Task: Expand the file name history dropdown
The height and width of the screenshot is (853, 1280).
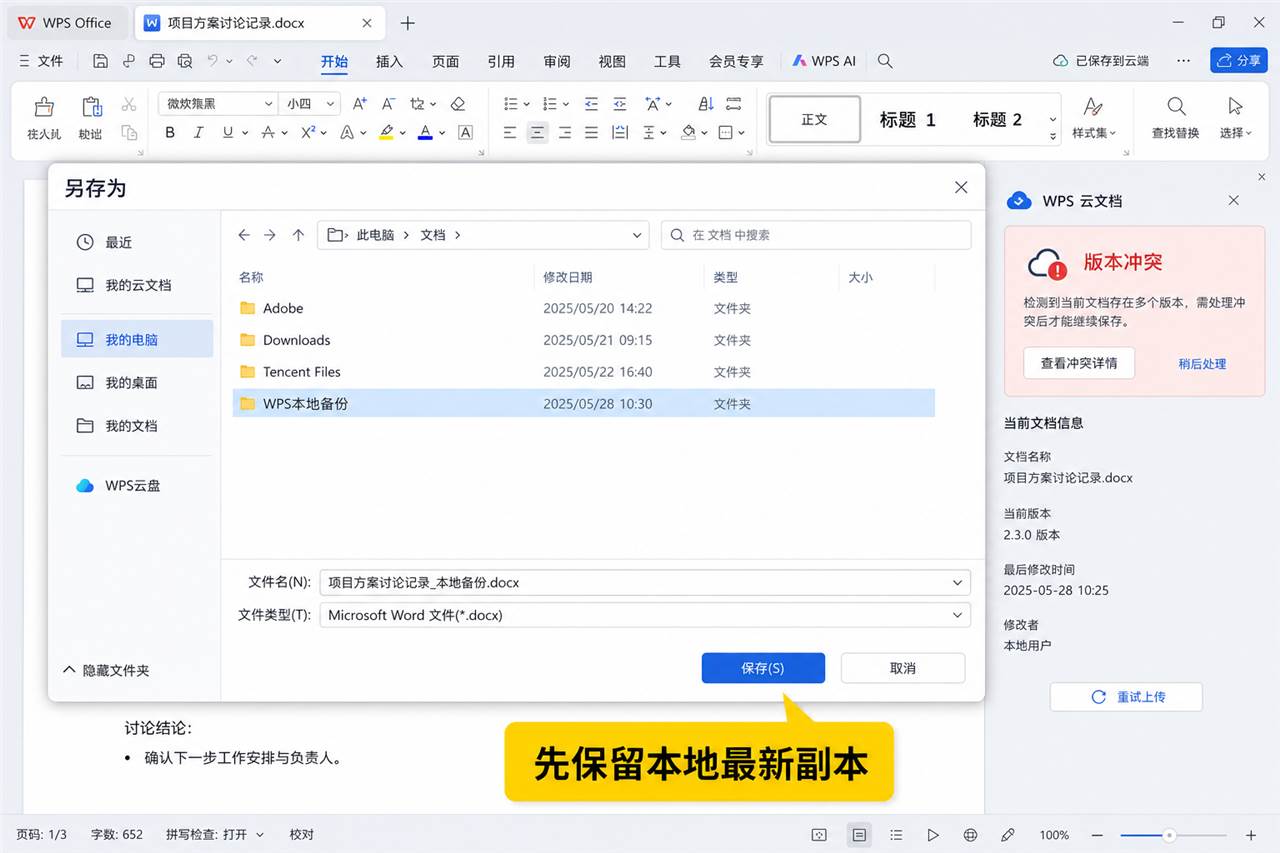Action: pyautogui.click(x=958, y=582)
